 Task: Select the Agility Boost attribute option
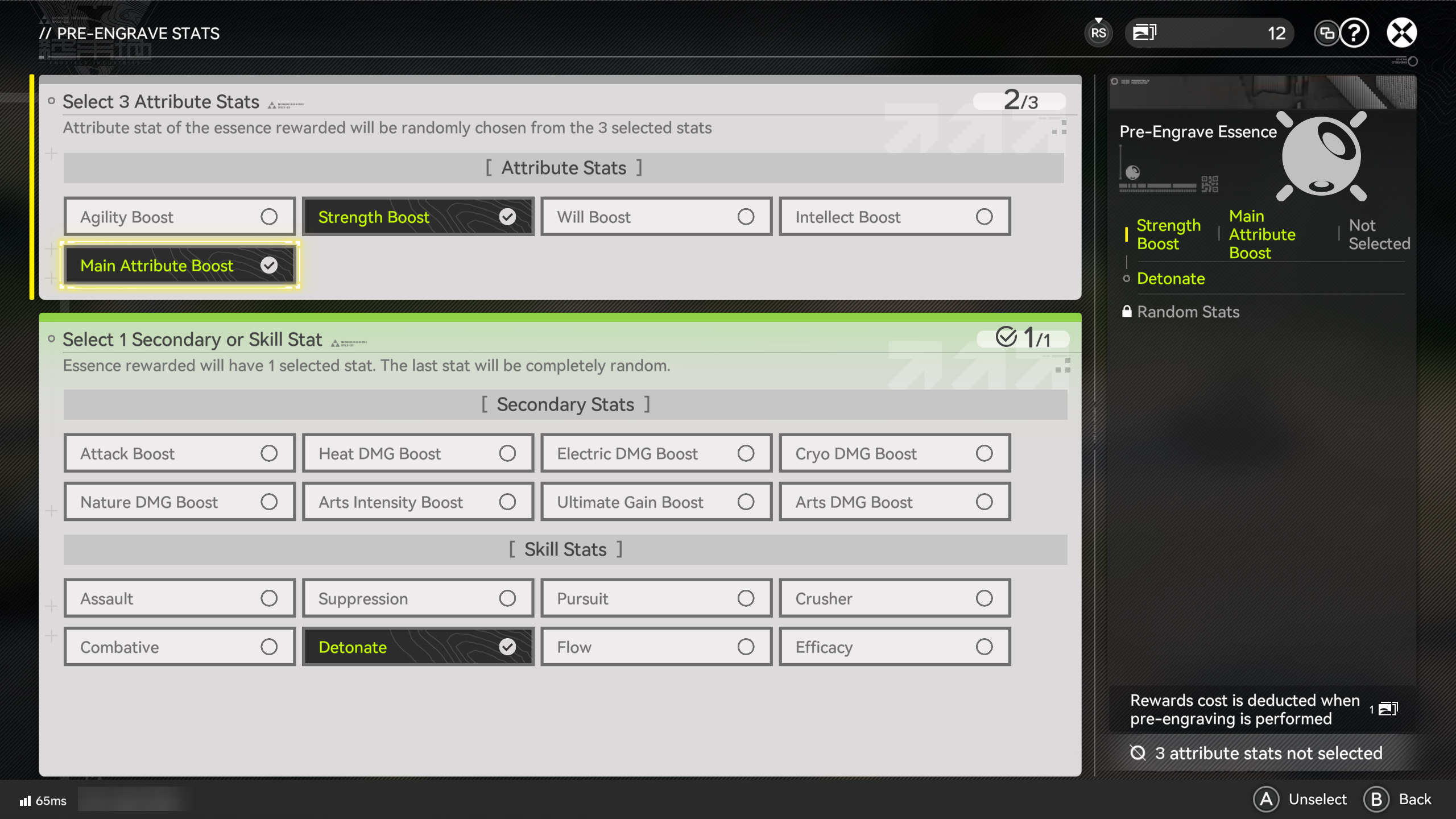[x=180, y=217]
